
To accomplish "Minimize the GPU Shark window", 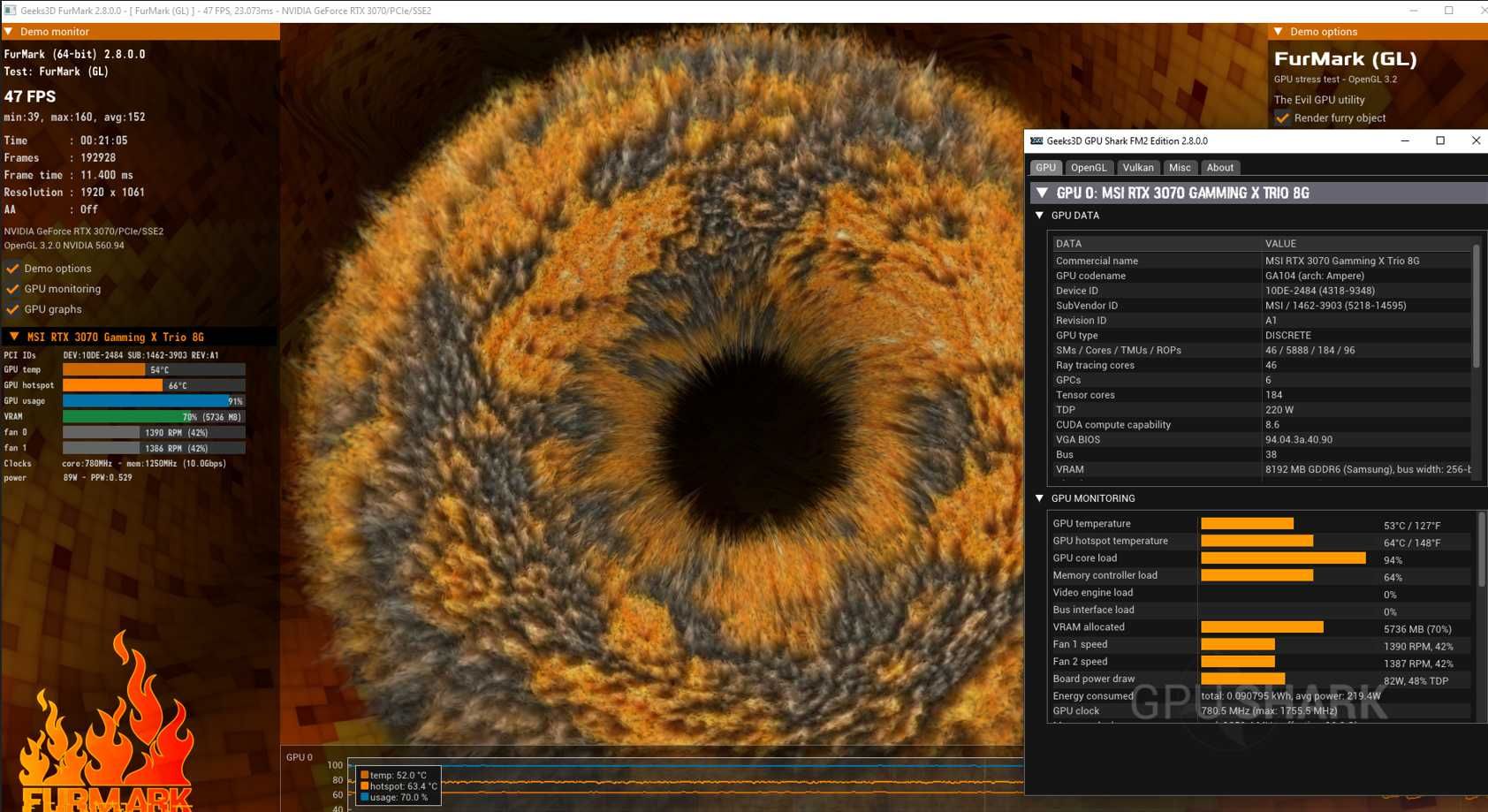I will coord(1405,140).
